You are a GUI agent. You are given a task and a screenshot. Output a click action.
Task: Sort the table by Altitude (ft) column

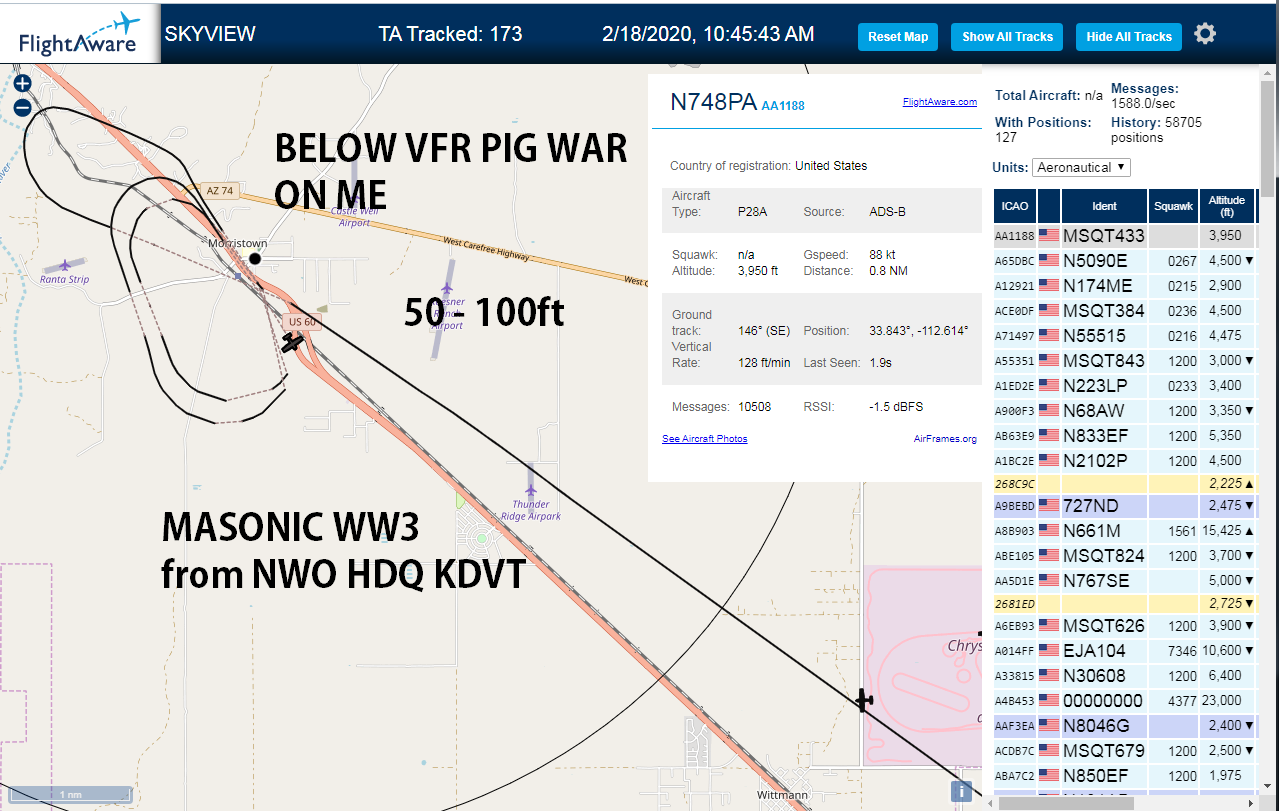click(1227, 206)
